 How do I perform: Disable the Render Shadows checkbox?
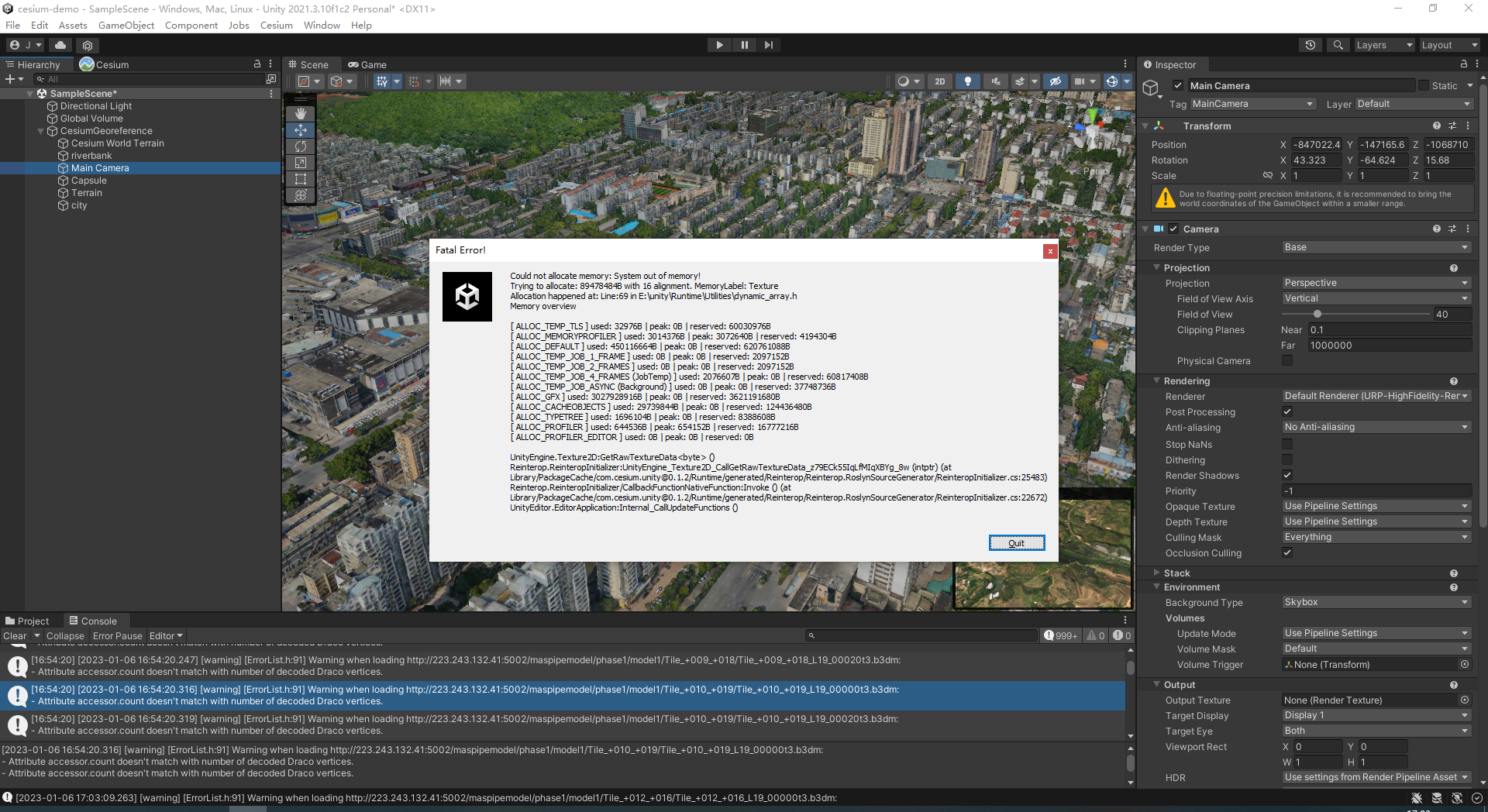pos(1287,475)
